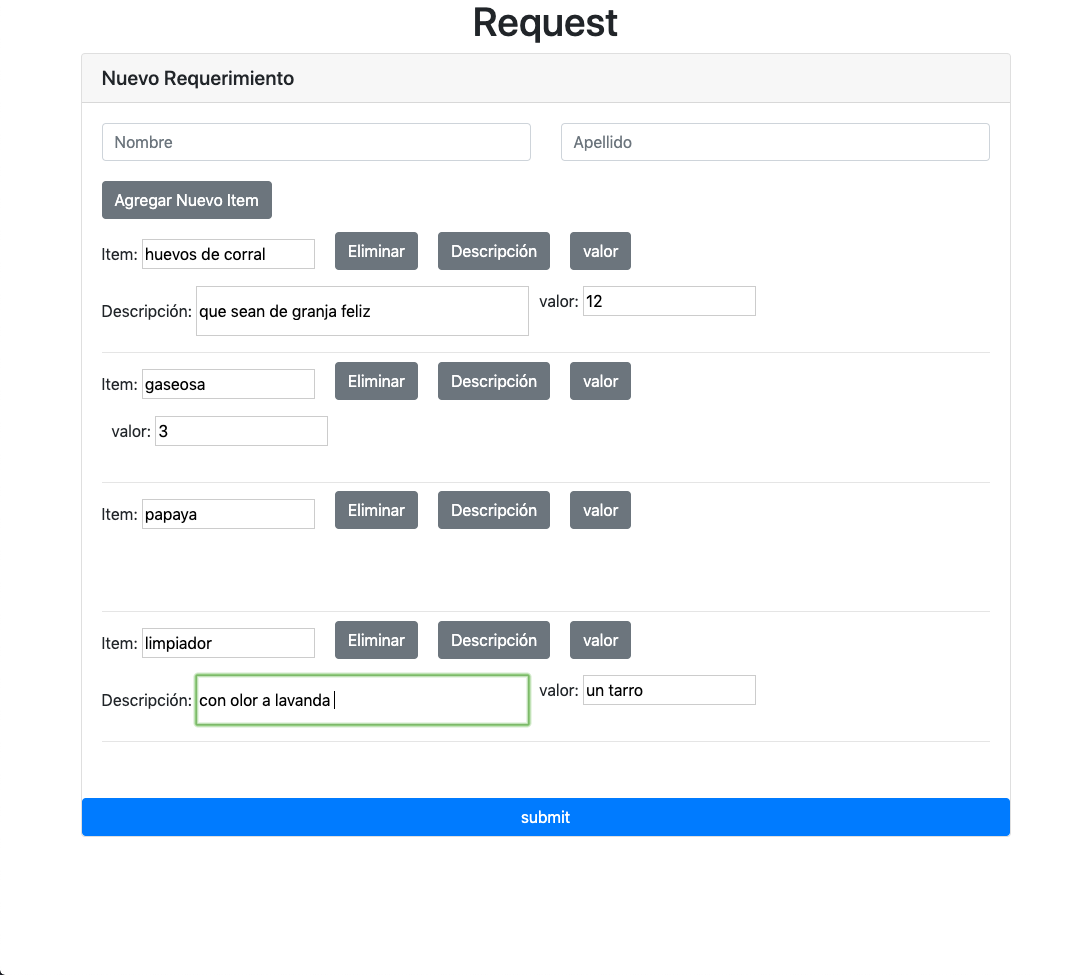The height and width of the screenshot is (975, 1073).
Task: Select the gaseosa valor field showing 3
Action: coord(241,431)
